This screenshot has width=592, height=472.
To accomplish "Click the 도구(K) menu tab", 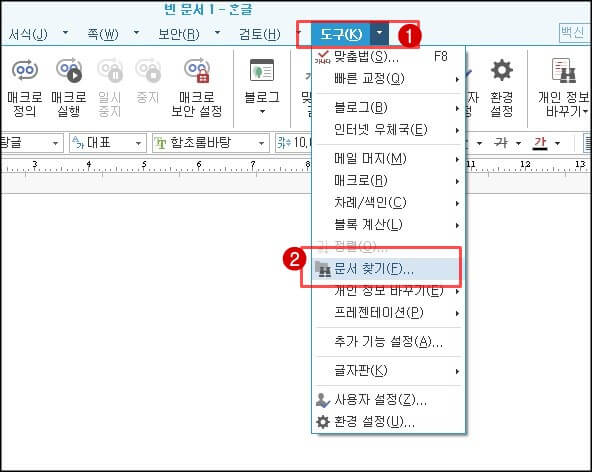I will click(x=341, y=34).
